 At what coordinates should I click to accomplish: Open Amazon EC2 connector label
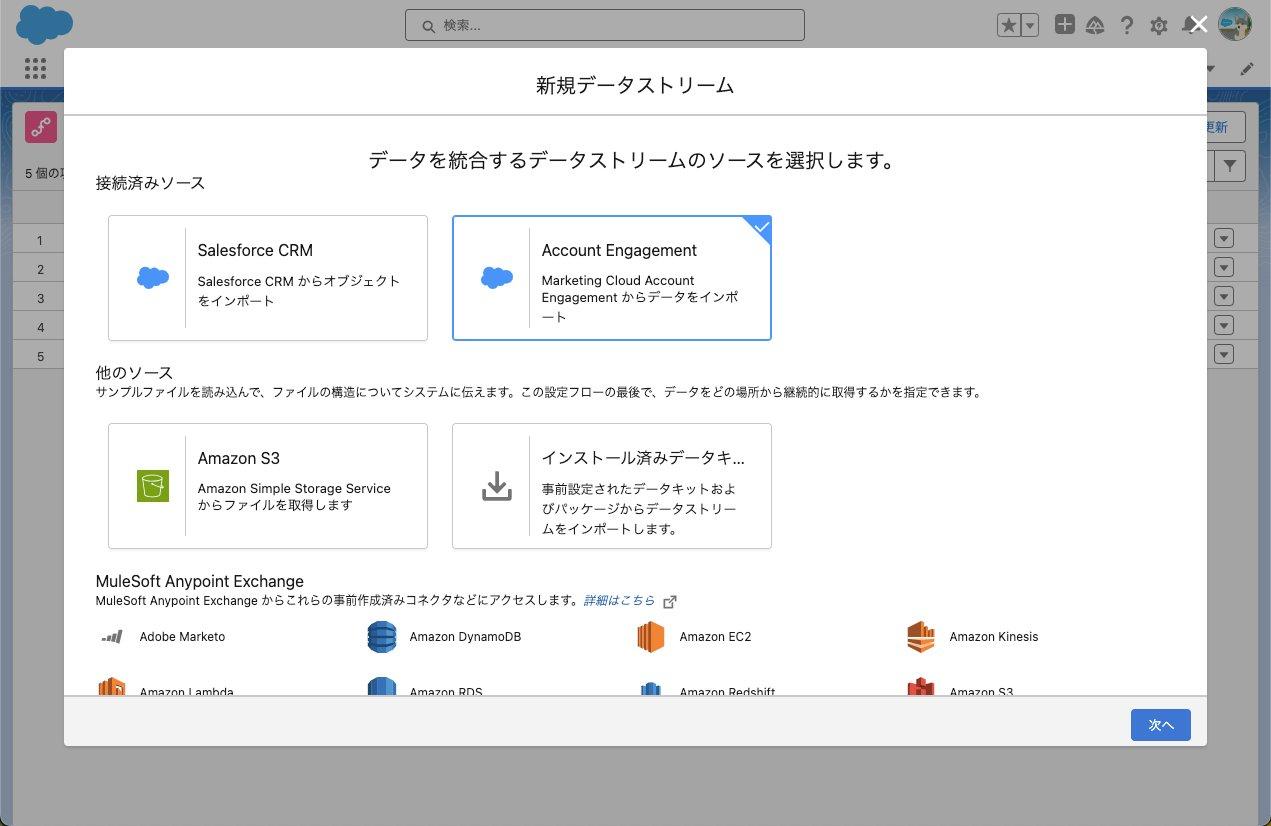point(715,637)
